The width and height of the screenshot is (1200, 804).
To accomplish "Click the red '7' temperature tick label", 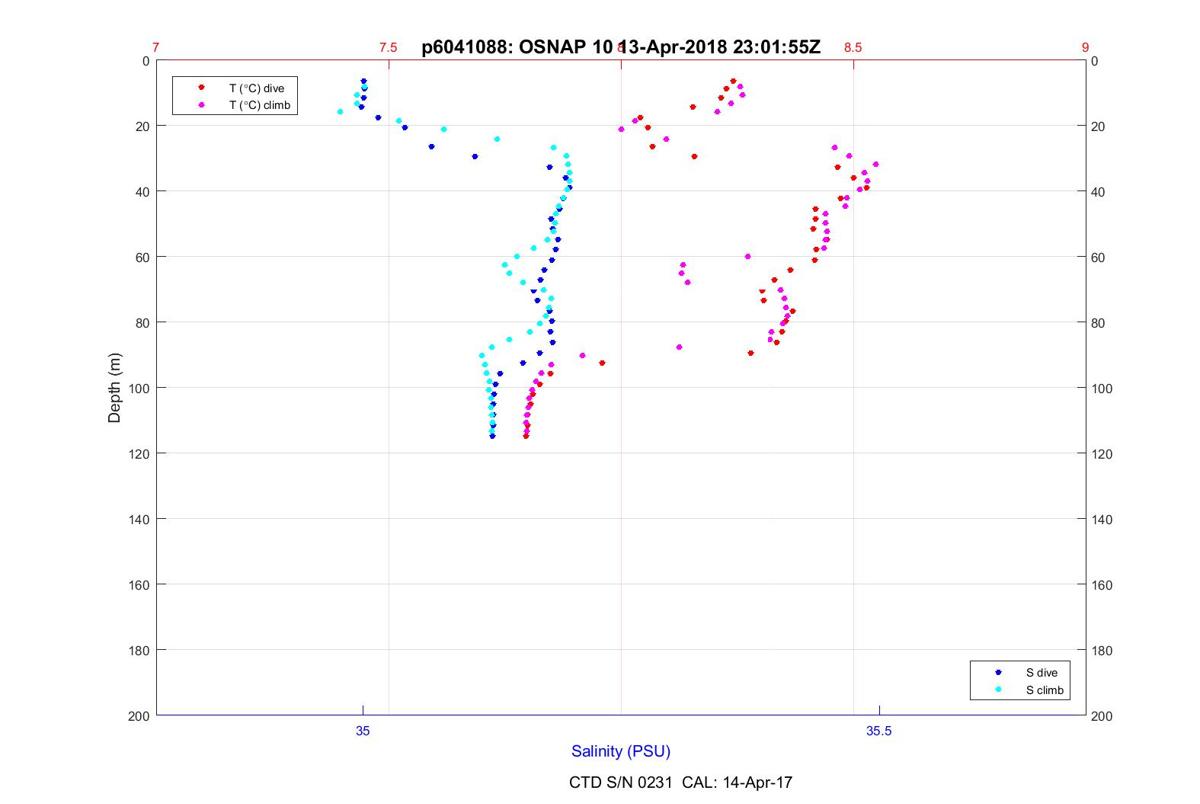I will point(156,47).
